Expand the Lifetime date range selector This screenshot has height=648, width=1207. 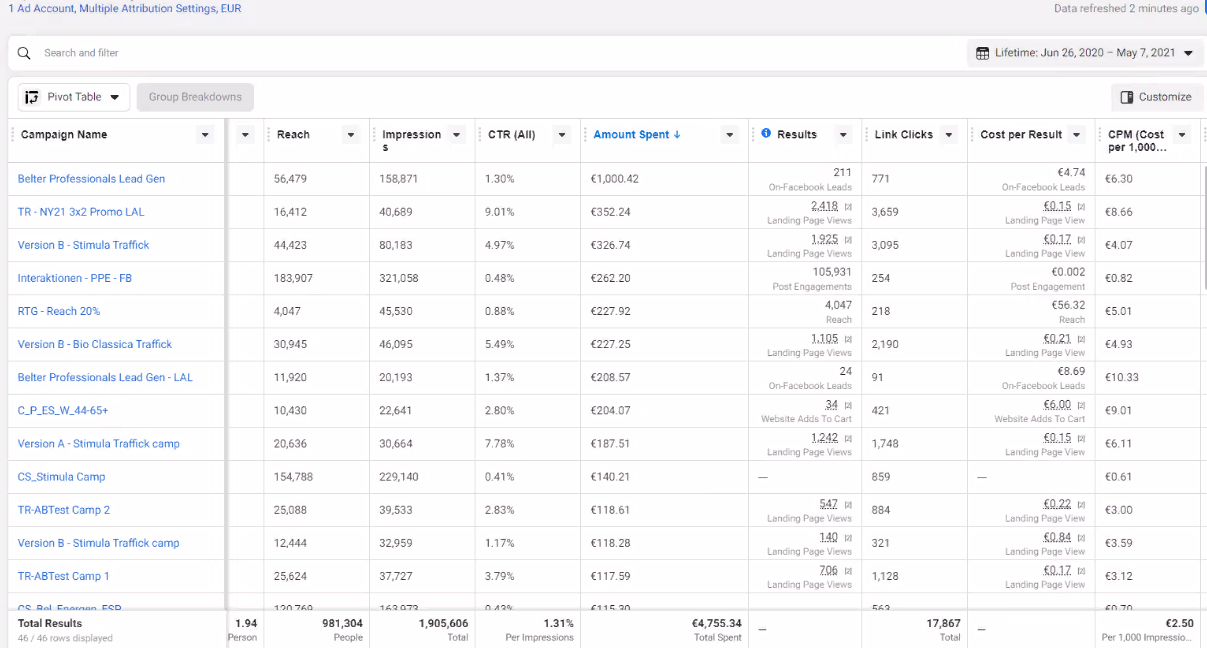[1188, 53]
